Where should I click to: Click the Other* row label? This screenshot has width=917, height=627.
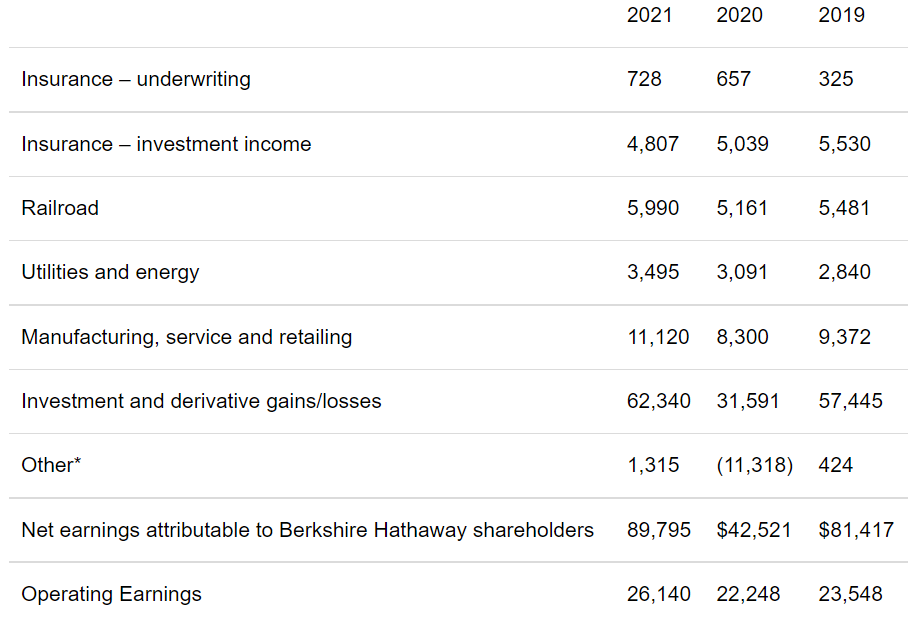click(51, 465)
